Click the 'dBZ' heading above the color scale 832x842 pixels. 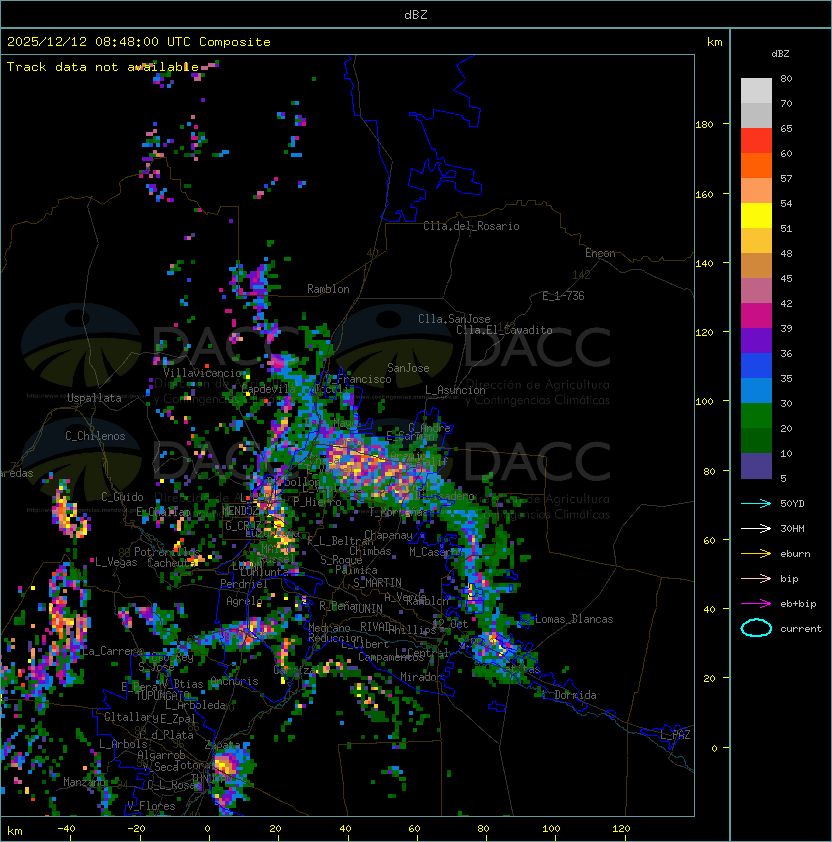pos(780,54)
